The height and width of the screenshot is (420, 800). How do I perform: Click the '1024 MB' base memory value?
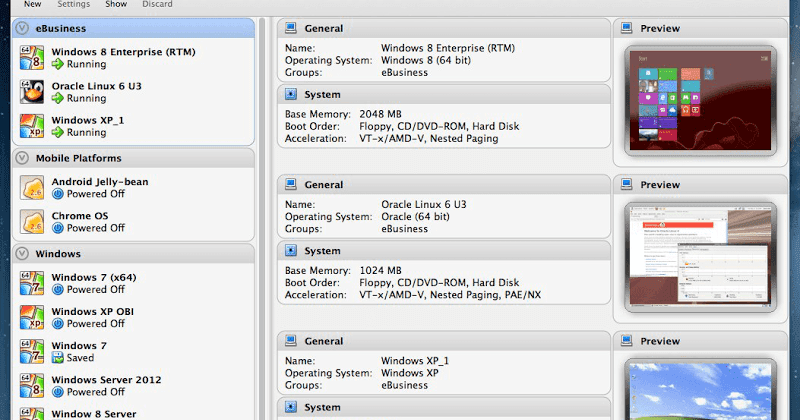click(x=380, y=270)
